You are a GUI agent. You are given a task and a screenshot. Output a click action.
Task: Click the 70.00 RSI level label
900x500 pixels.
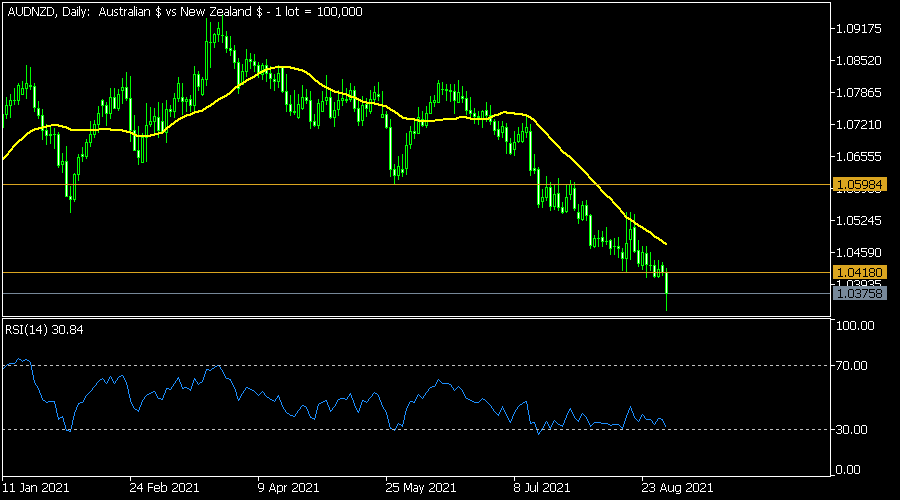click(851, 366)
